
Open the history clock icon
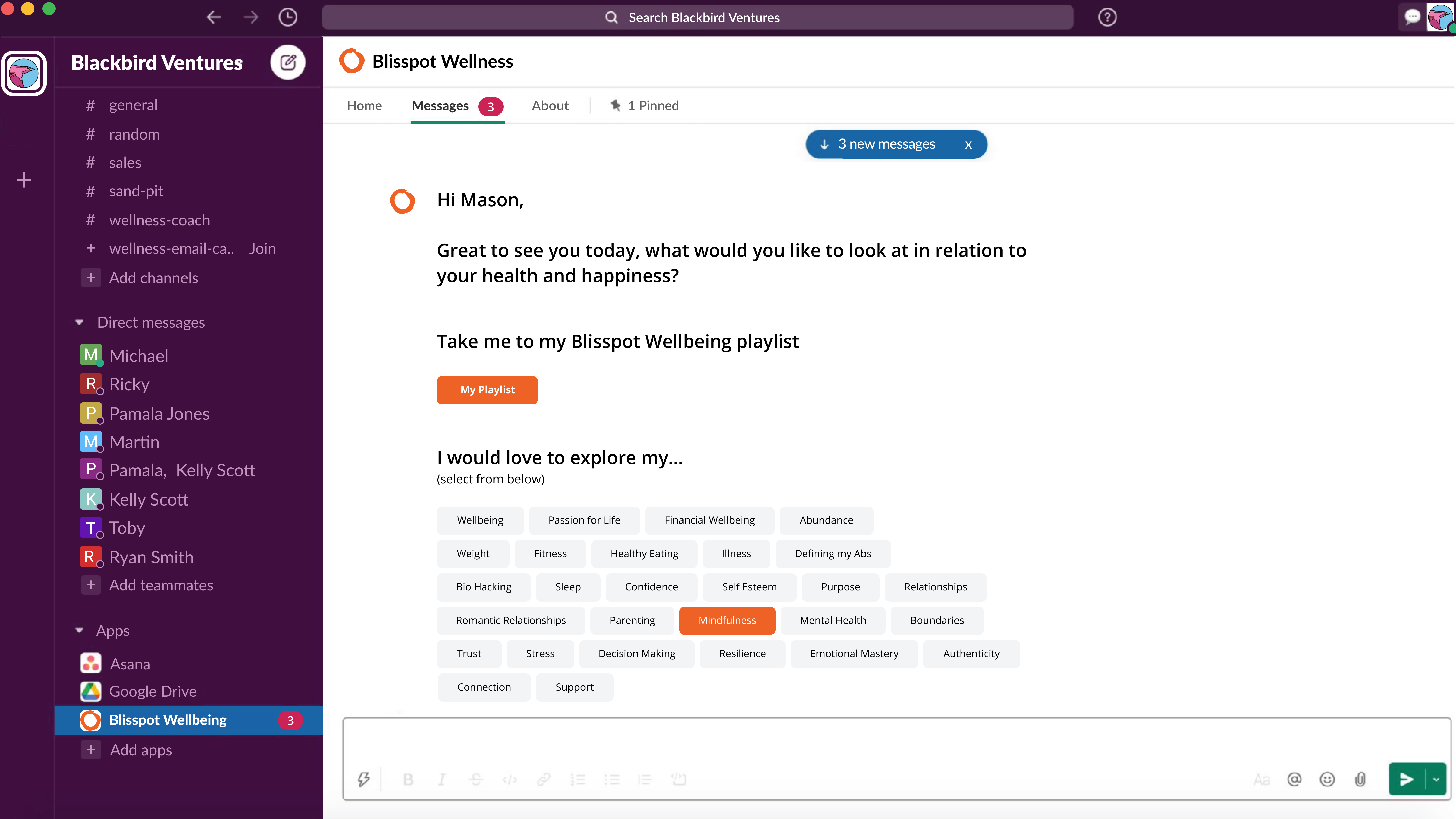(288, 17)
